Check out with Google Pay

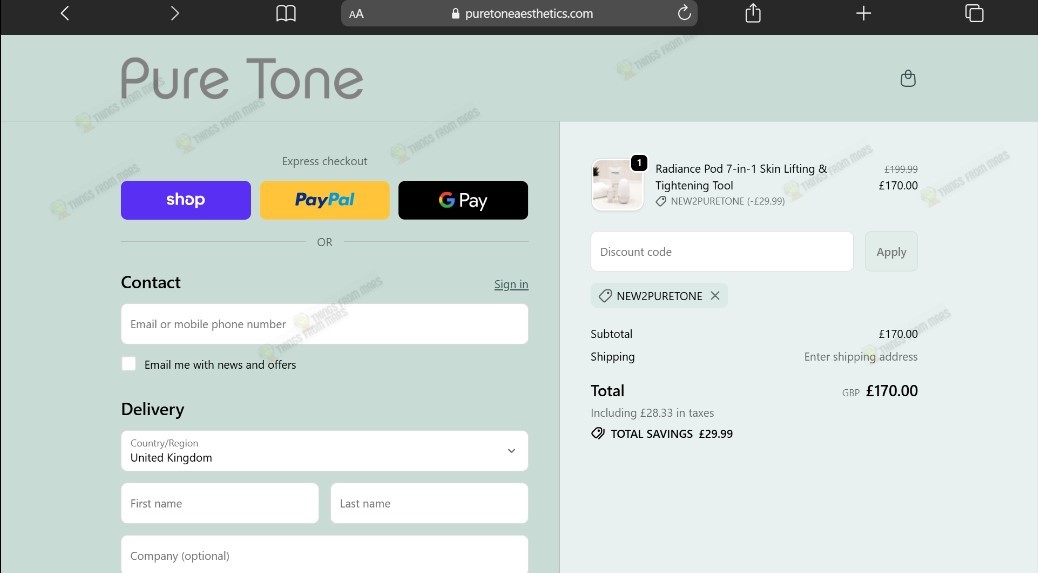[x=463, y=200]
